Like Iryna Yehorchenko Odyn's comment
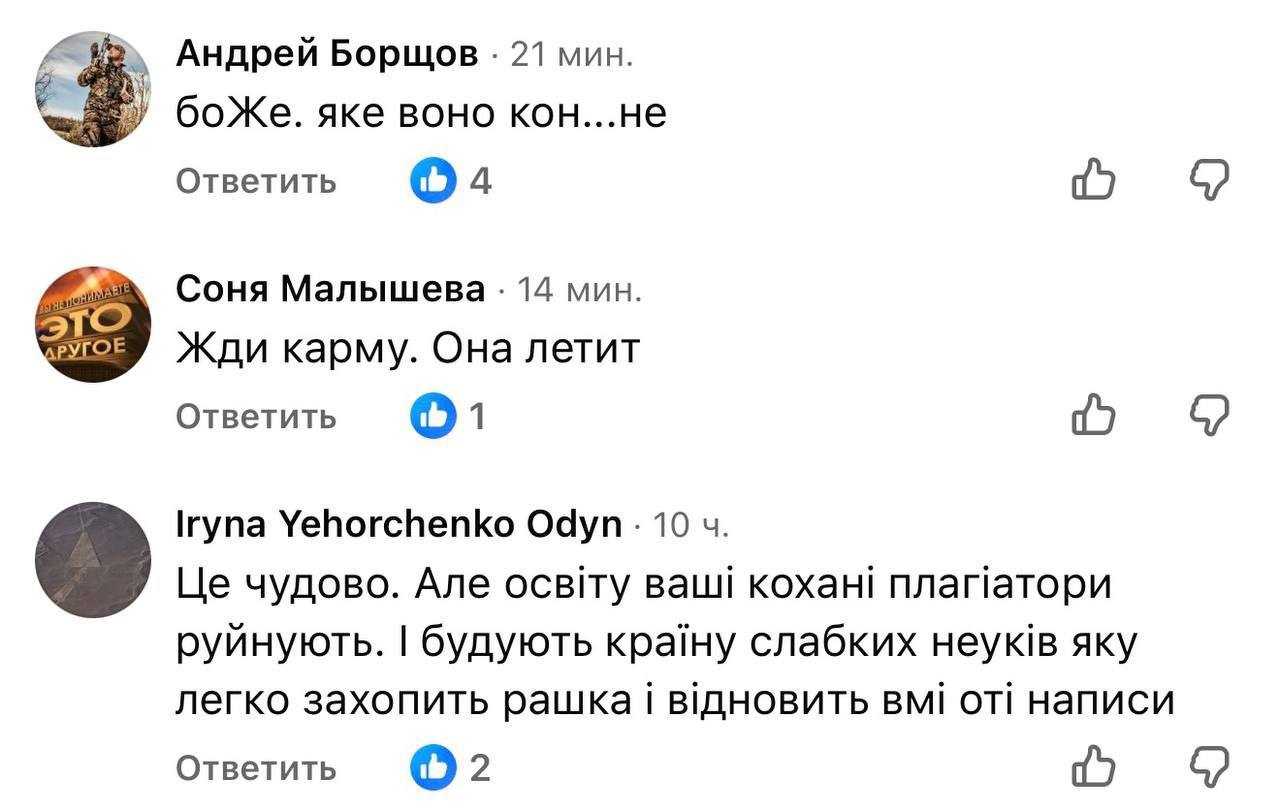 point(1092,767)
